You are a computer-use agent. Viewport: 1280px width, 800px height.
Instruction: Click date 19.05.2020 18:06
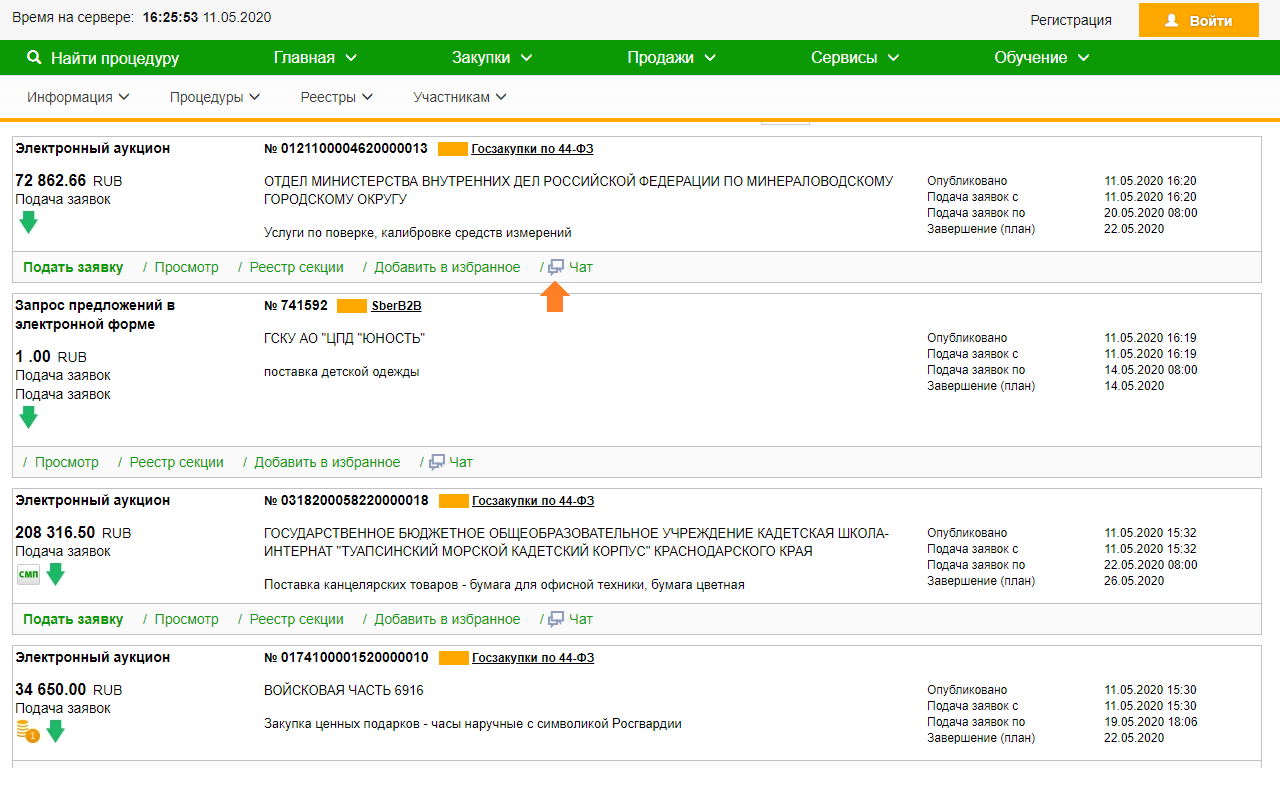point(1151,722)
